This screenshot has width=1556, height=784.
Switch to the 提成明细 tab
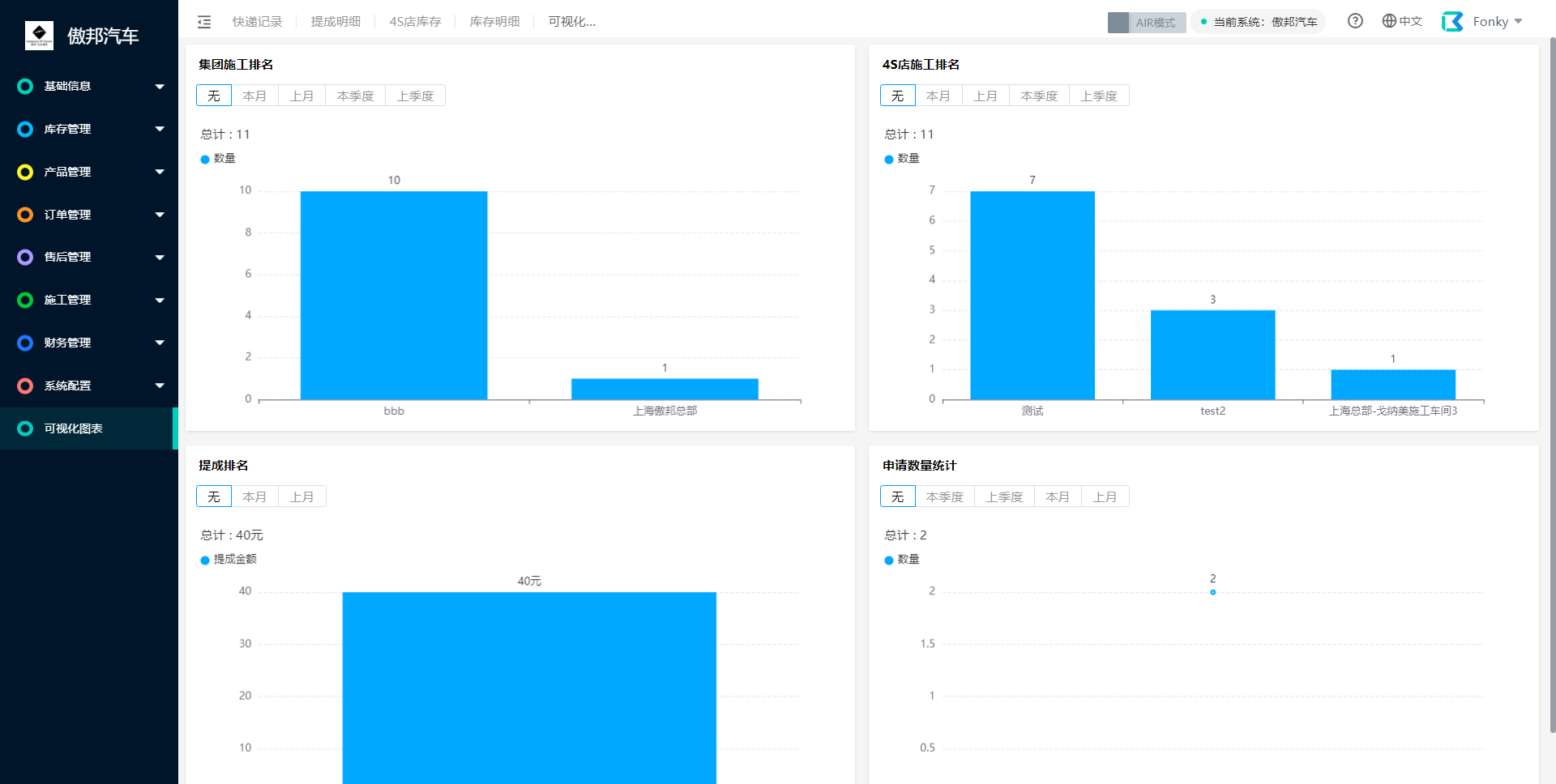coord(336,22)
